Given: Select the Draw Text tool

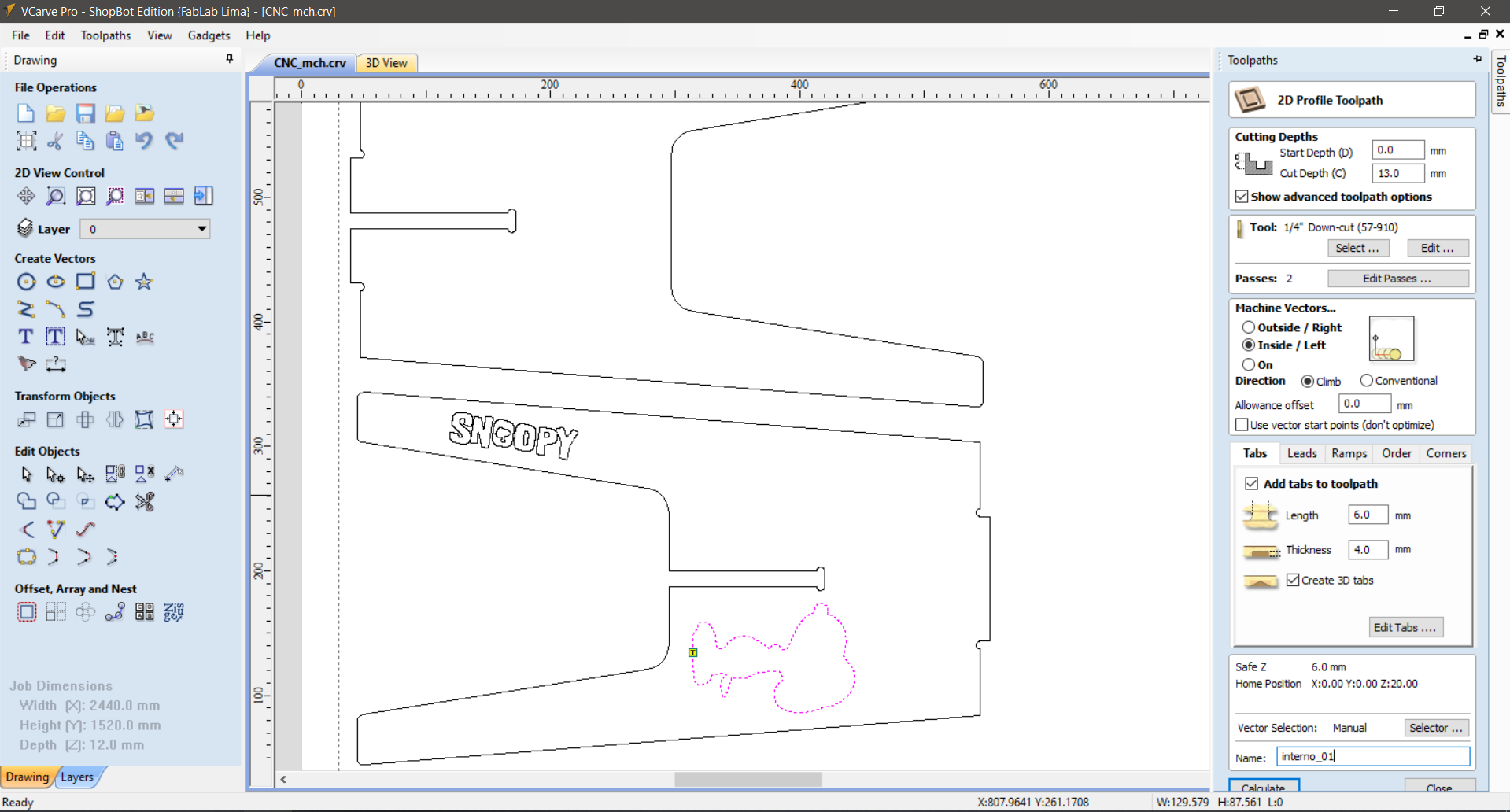Looking at the screenshot, I should coord(26,337).
